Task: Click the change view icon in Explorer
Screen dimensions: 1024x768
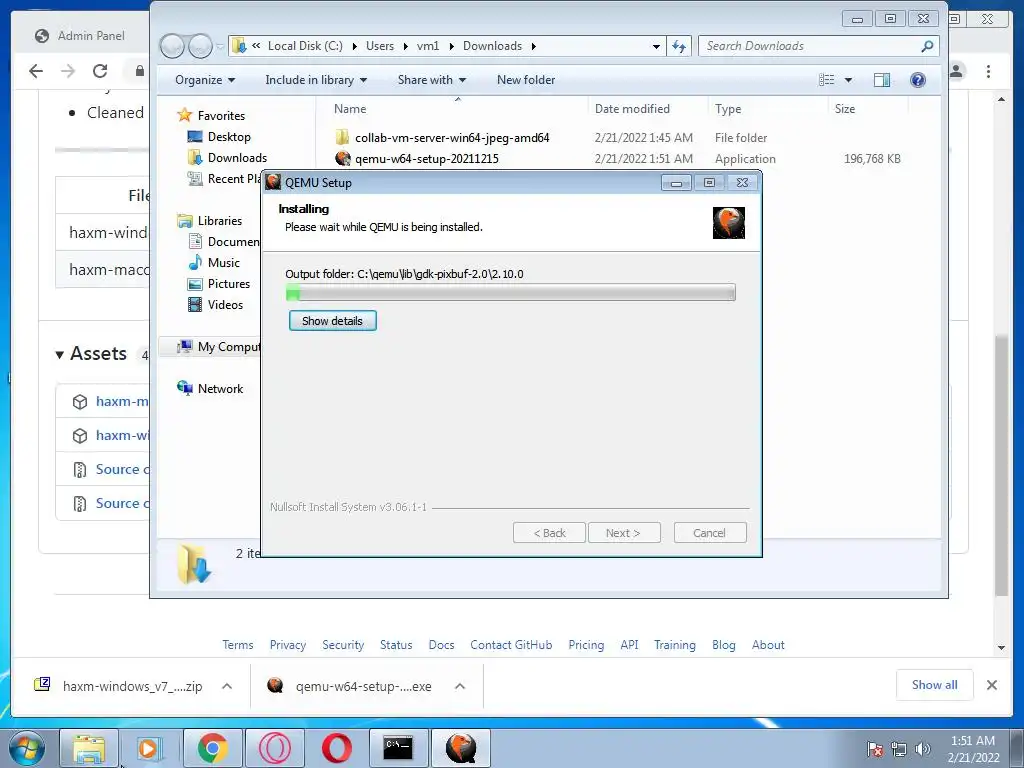Action: tap(827, 80)
